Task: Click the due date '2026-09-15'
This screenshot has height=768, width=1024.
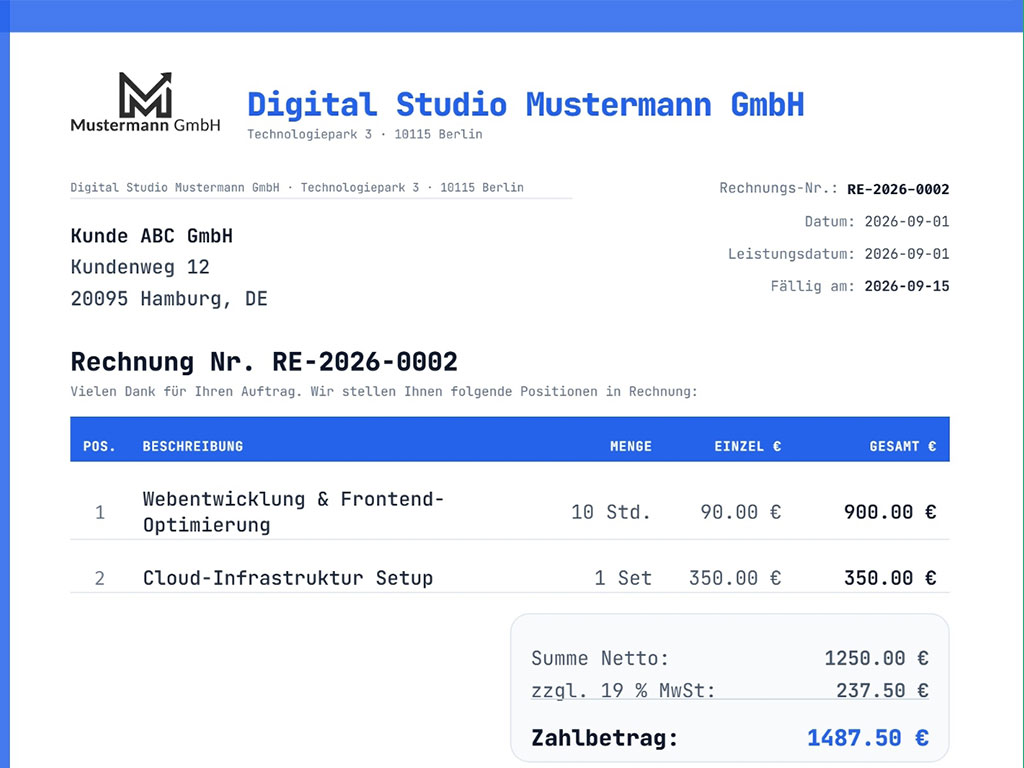Action: [x=907, y=286]
